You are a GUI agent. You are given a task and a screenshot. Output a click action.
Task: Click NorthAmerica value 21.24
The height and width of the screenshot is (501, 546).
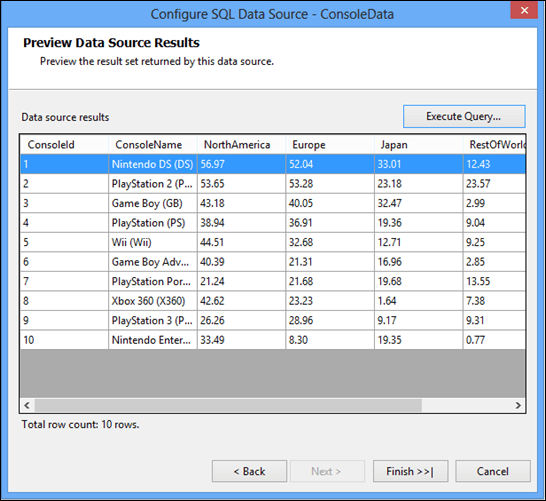[241, 281]
